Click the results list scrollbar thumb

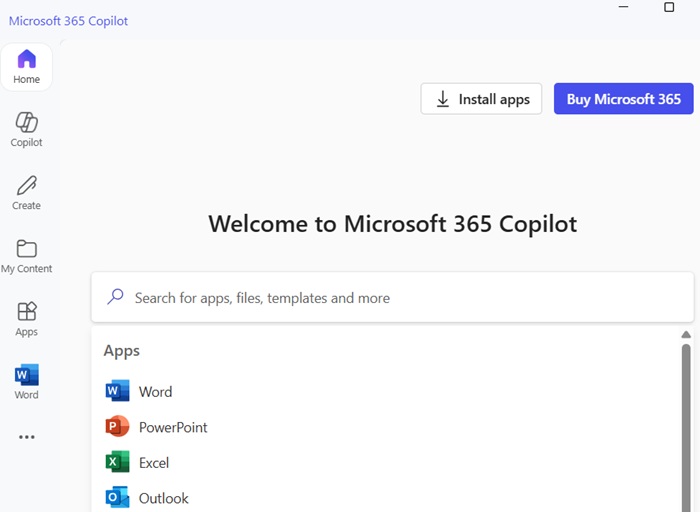(686, 428)
